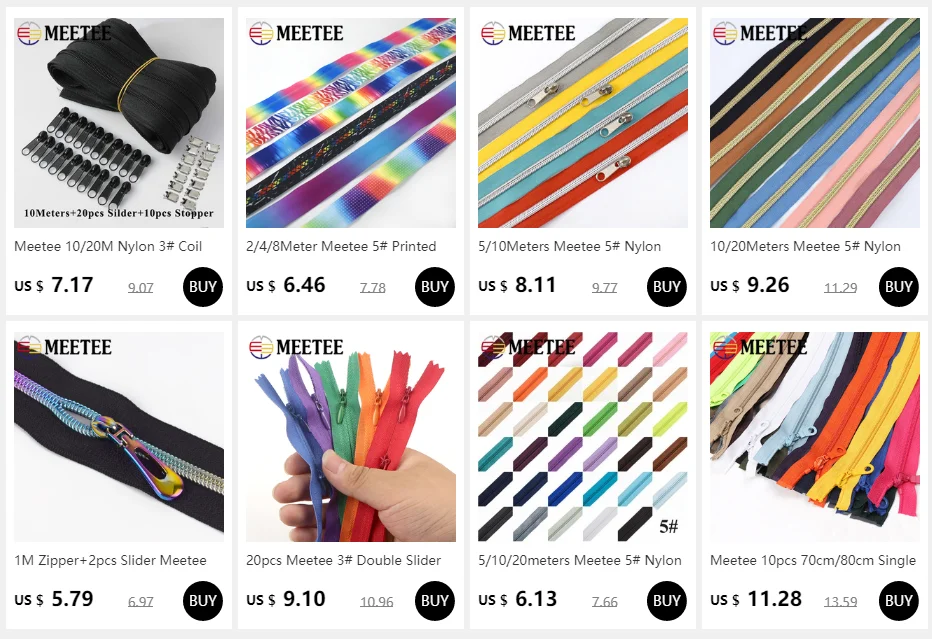
Task: Open rainbow printed zipper tape thumbnail
Action: click(351, 122)
